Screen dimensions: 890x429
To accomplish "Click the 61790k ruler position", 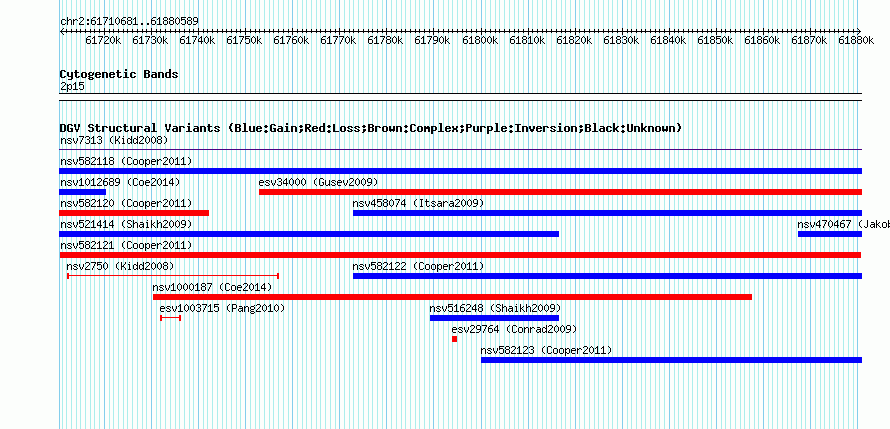I will click(433, 40).
